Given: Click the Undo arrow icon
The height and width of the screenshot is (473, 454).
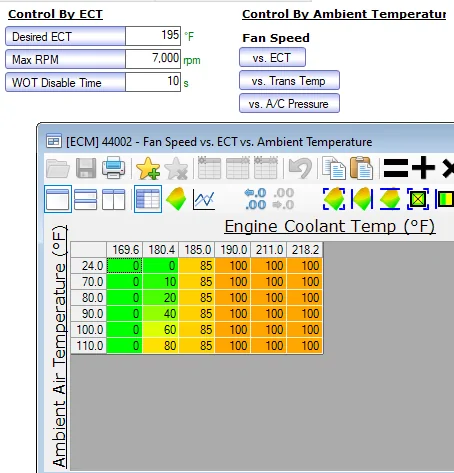Looking at the screenshot, I should [300, 168].
